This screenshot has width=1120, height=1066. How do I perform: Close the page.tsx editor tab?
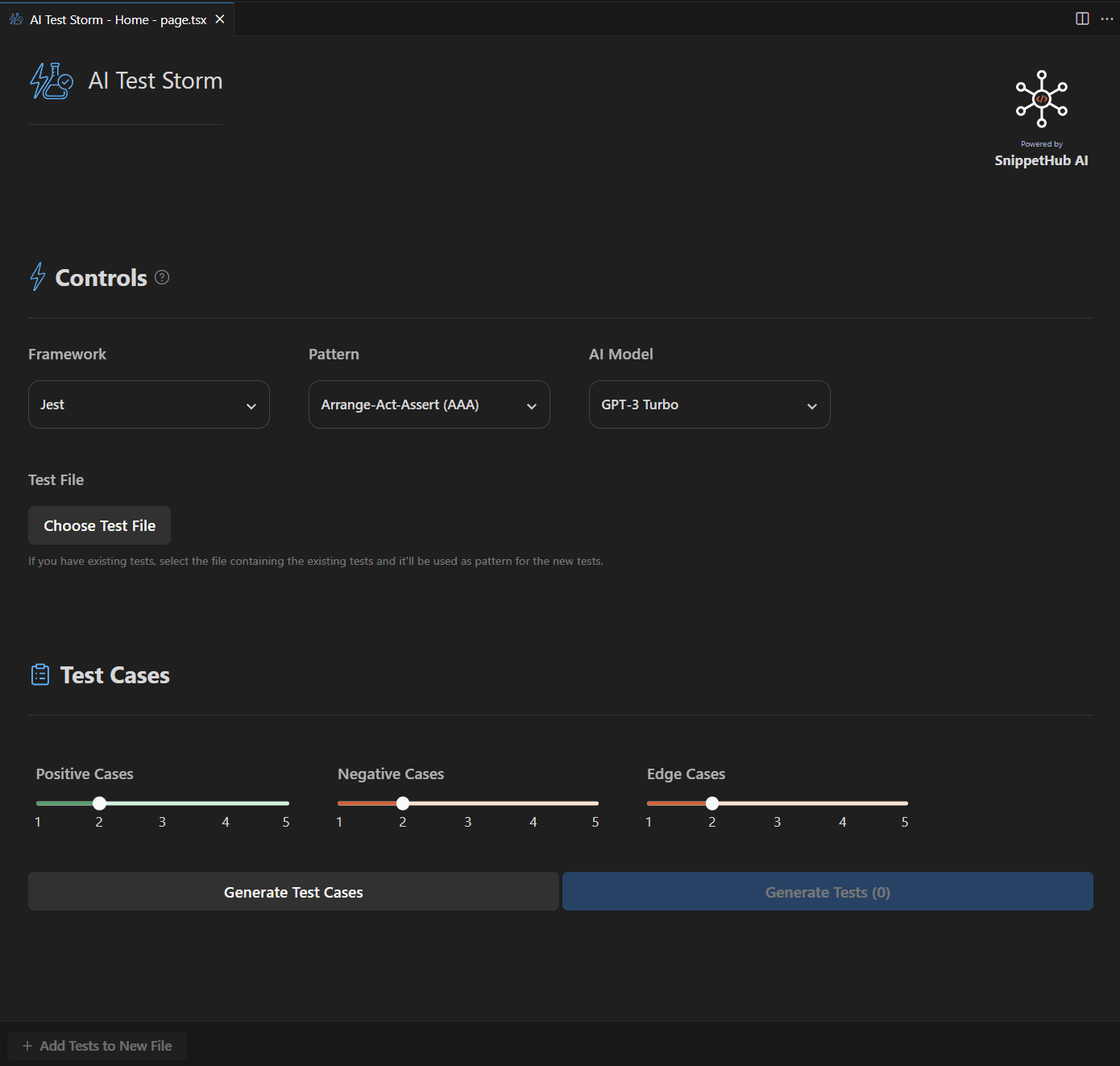click(220, 19)
